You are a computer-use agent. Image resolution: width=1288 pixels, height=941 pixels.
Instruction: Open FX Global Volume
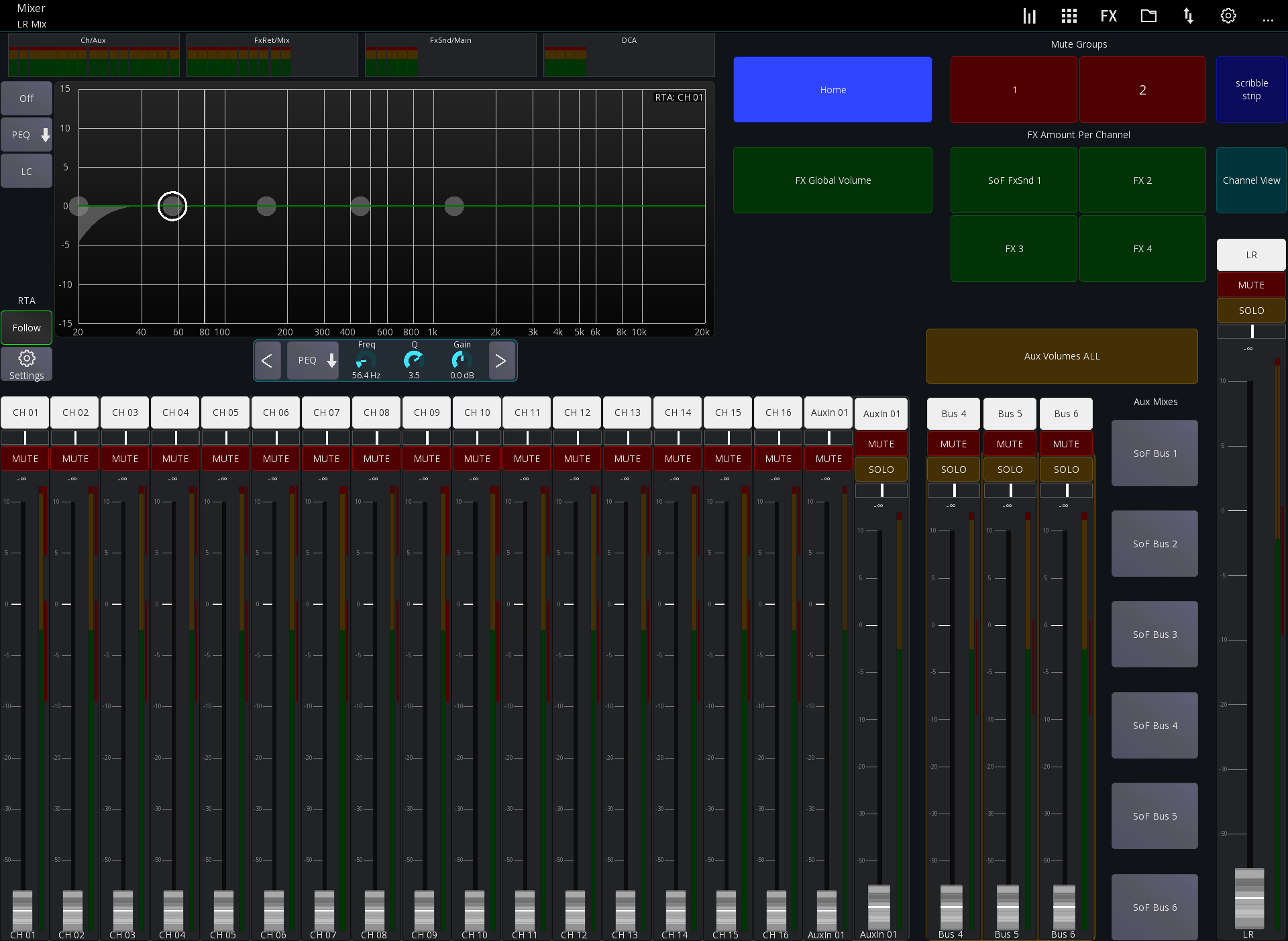pyautogui.click(x=833, y=180)
